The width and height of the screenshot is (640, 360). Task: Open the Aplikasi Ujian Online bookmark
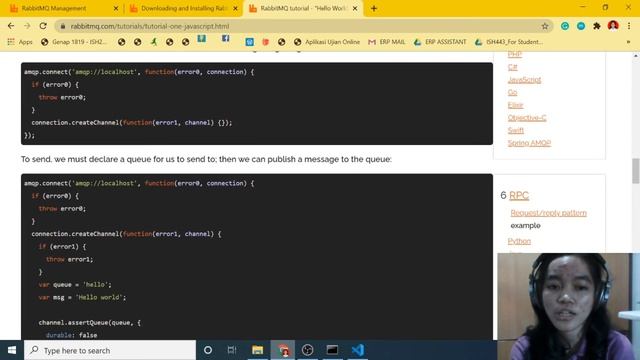tap(327, 42)
